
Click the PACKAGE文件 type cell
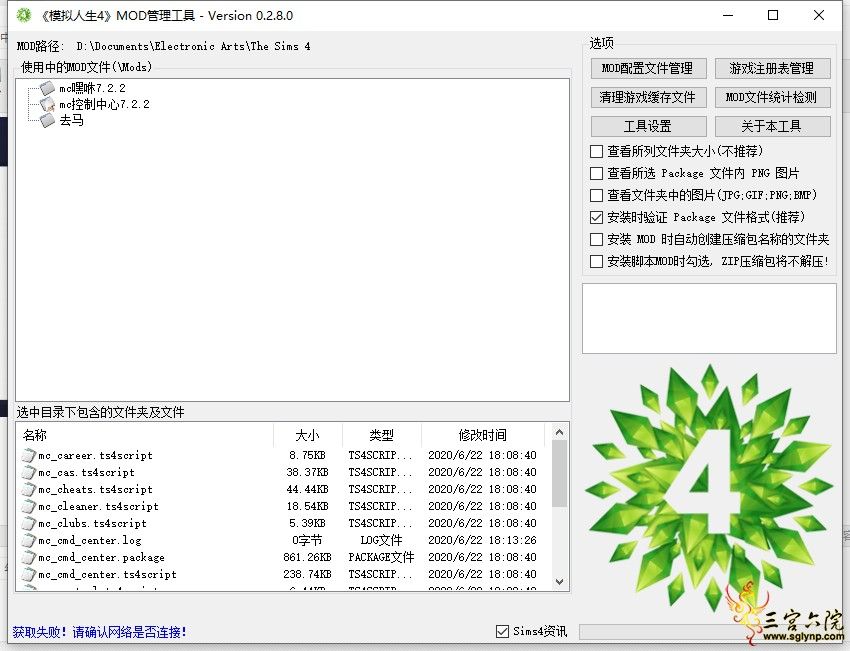tap(381, 557)
